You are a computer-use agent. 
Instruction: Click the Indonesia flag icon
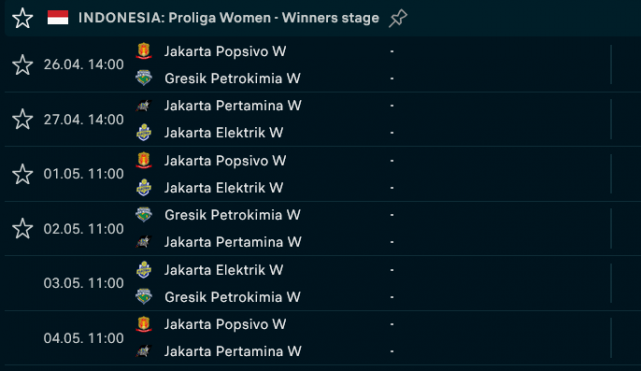[x=58, y=18]
